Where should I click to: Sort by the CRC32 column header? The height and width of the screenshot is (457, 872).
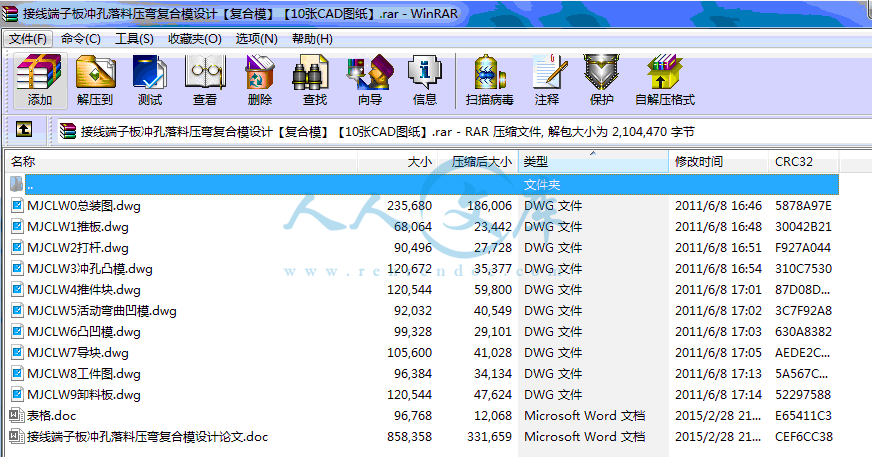[804, 162]
